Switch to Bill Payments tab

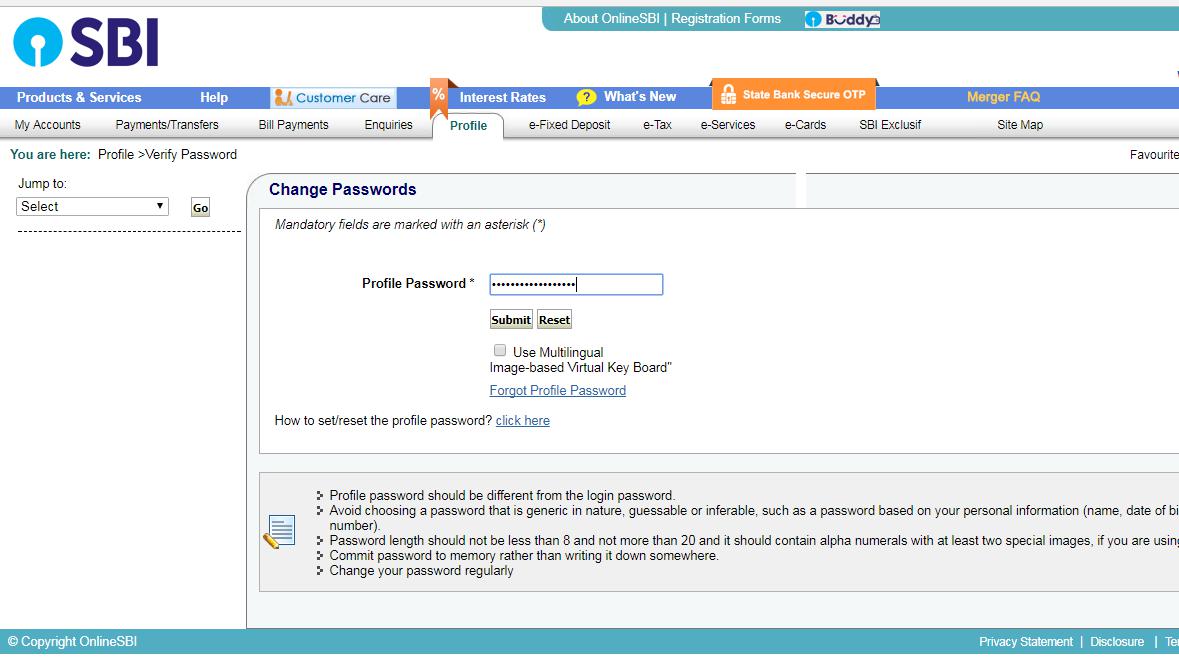293,125
